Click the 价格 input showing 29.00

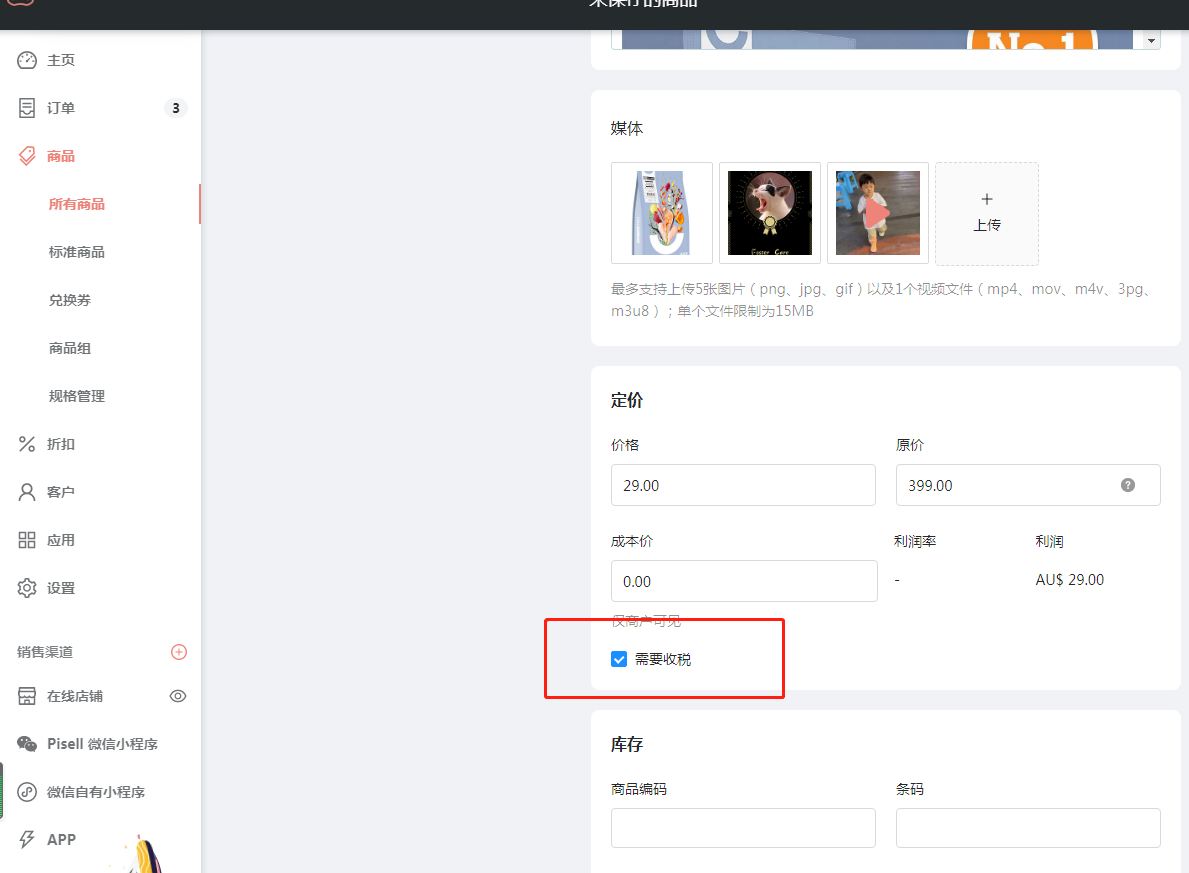pyautogui.click(x=743, y=485)
